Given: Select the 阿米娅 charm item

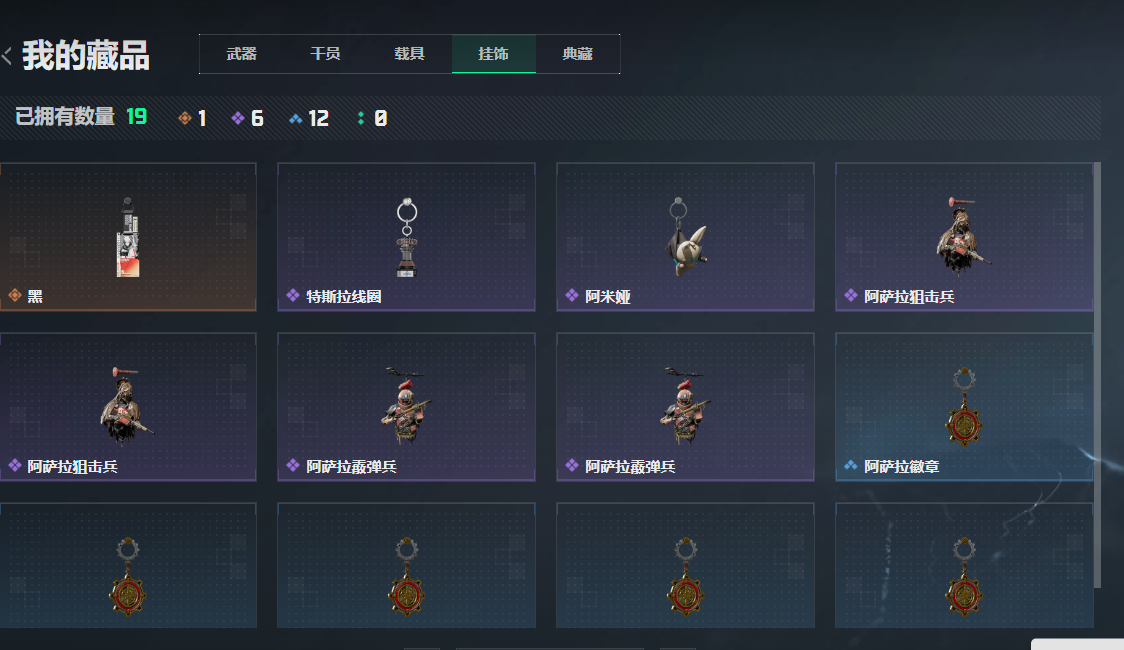Looking at the screenshot, I should point(685,236).
